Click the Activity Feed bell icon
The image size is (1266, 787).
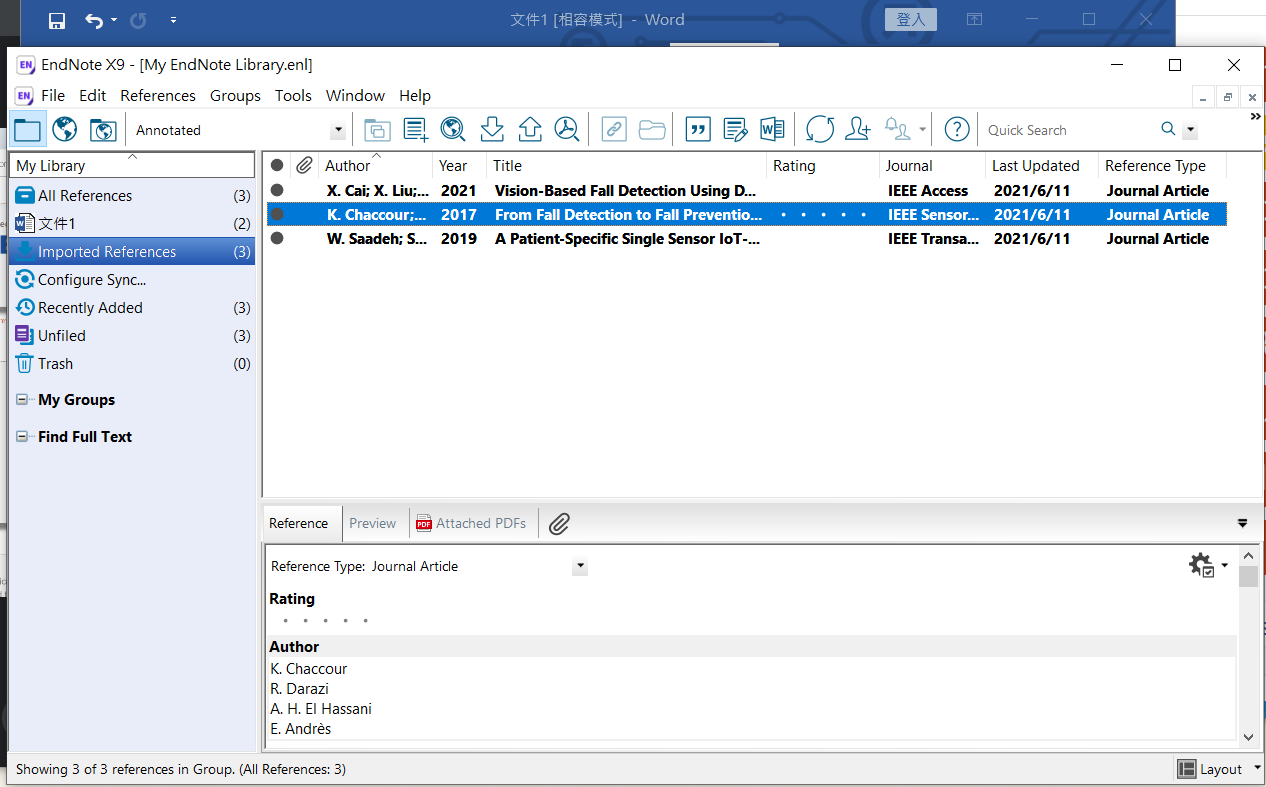(x=898, y=129)
